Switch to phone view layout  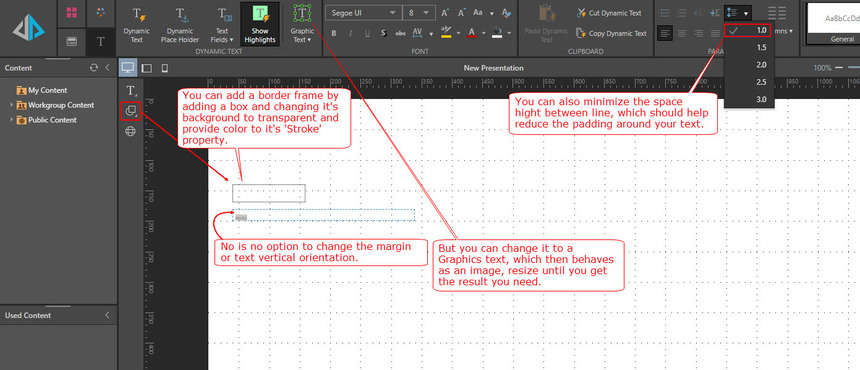tap(164, 68)
